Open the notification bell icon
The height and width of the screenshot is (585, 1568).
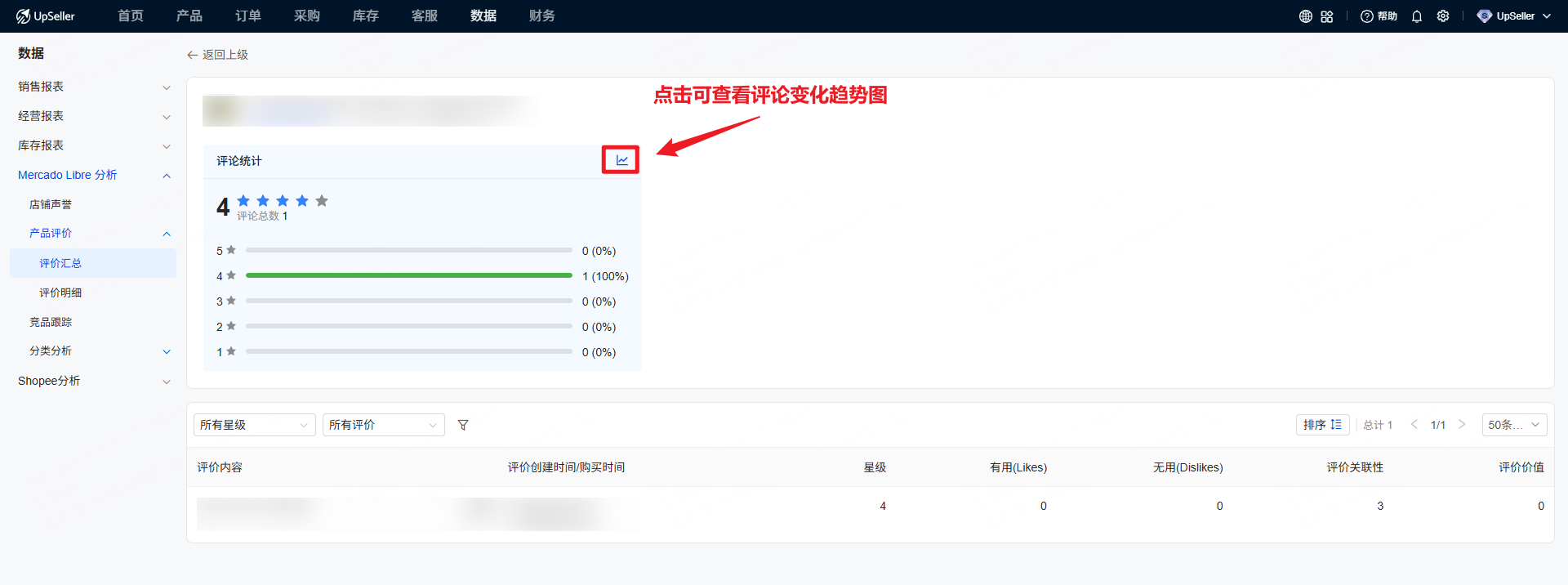[x=1417, y=16]
